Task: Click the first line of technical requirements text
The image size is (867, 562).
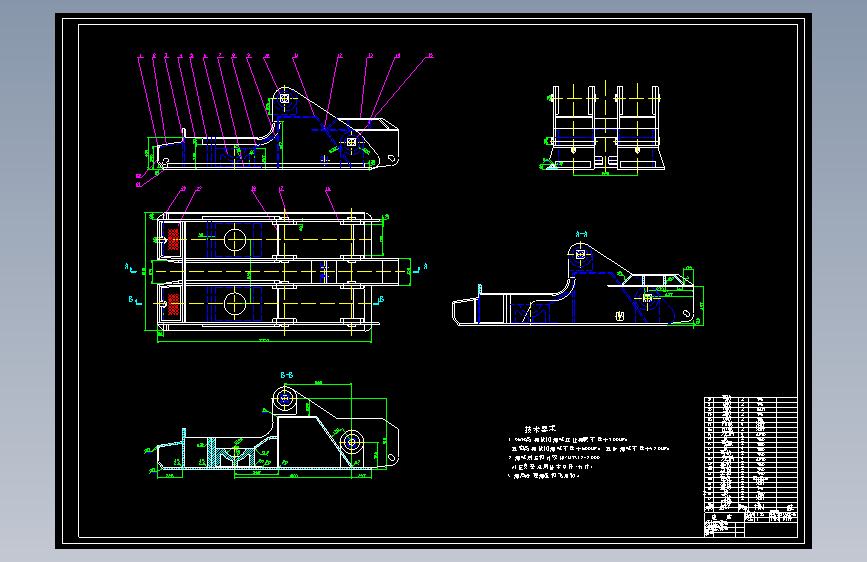Action: [x=568, y=439]
